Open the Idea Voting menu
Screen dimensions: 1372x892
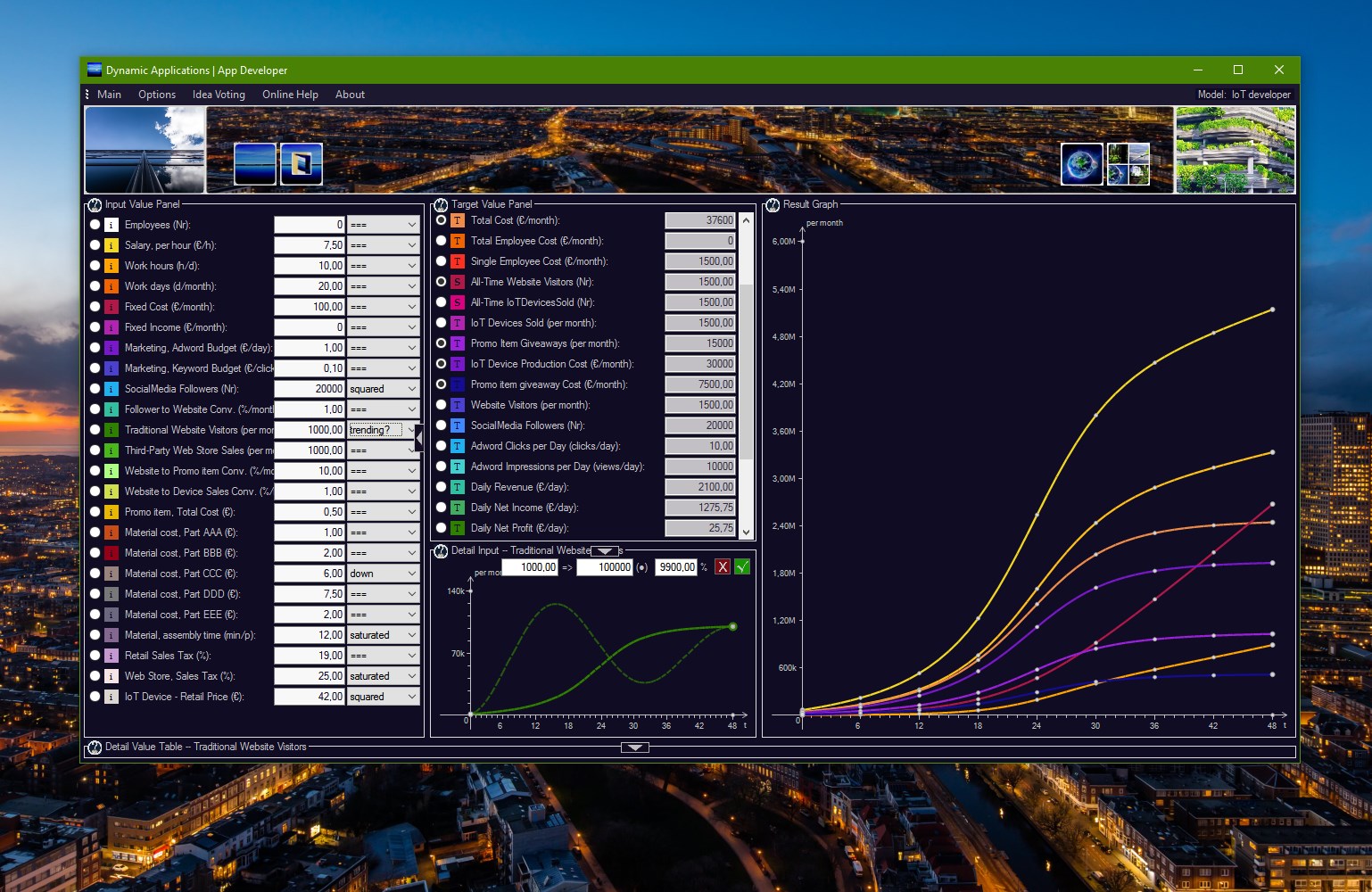[x=219, y=95]
